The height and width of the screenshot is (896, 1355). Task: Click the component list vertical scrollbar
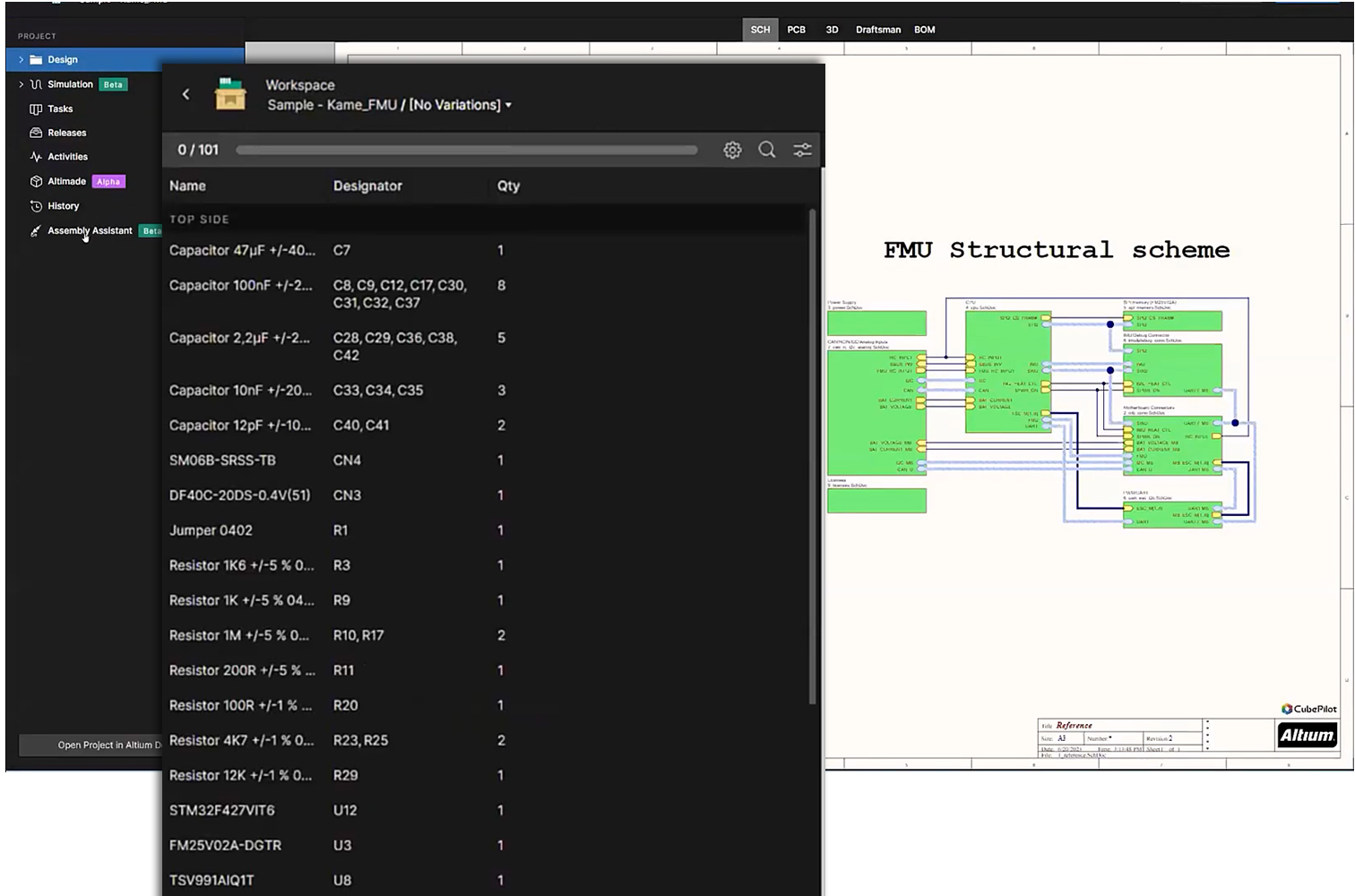(x=813, y=457)
